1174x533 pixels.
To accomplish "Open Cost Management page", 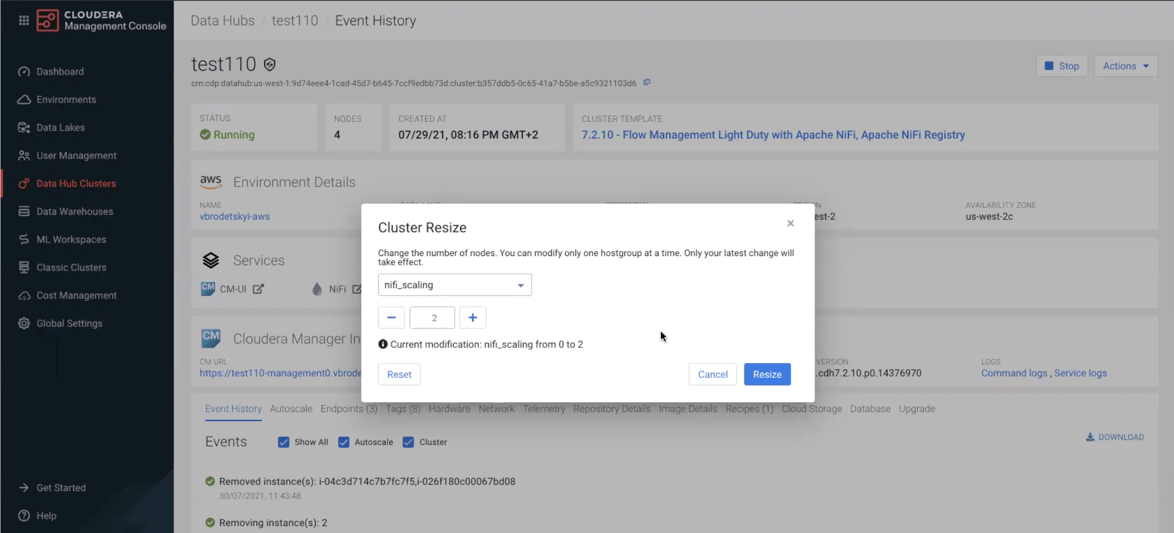I will (76, 296).
